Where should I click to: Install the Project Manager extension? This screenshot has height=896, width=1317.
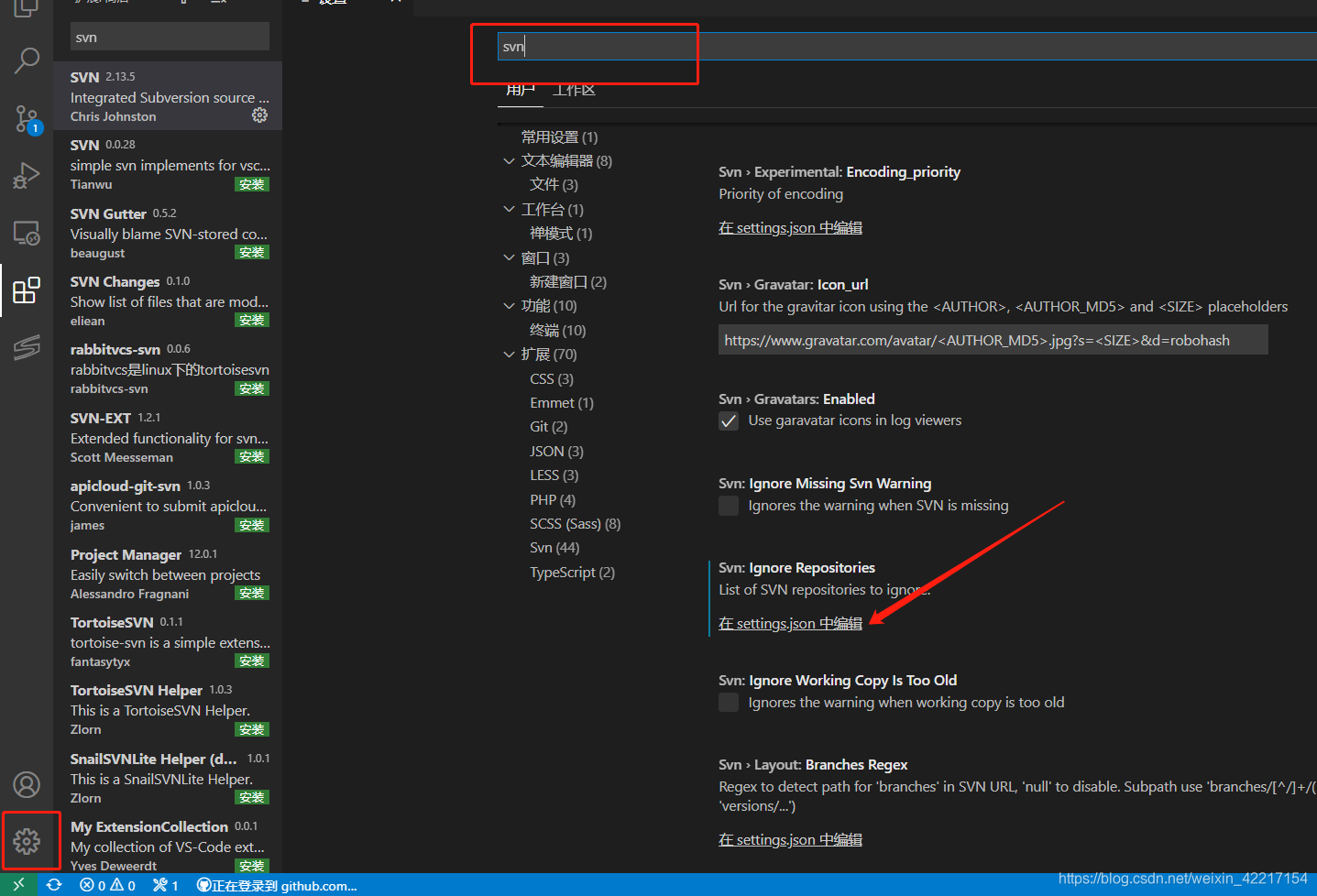coord(252,593)
